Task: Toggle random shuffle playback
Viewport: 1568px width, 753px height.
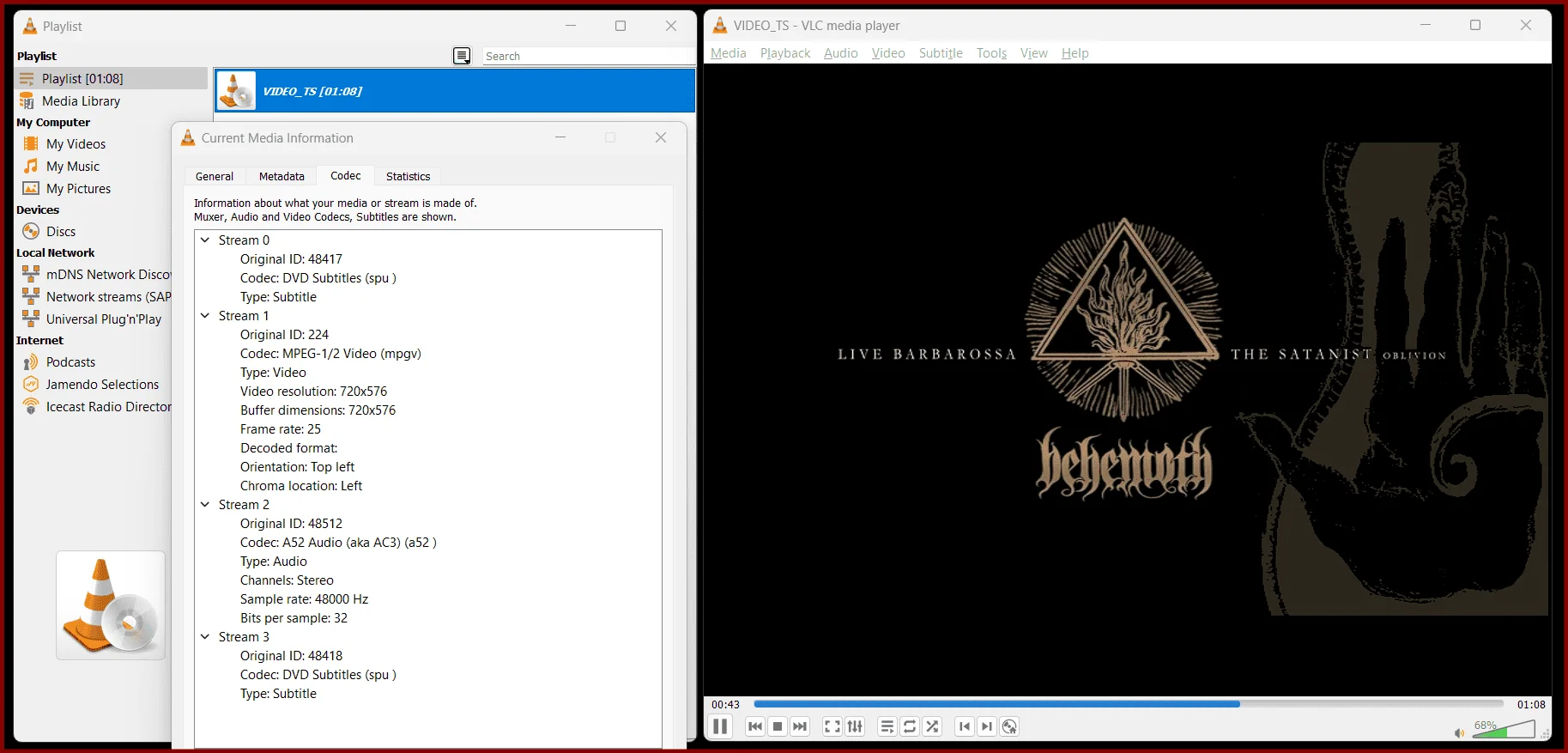Action: [932, 726]
